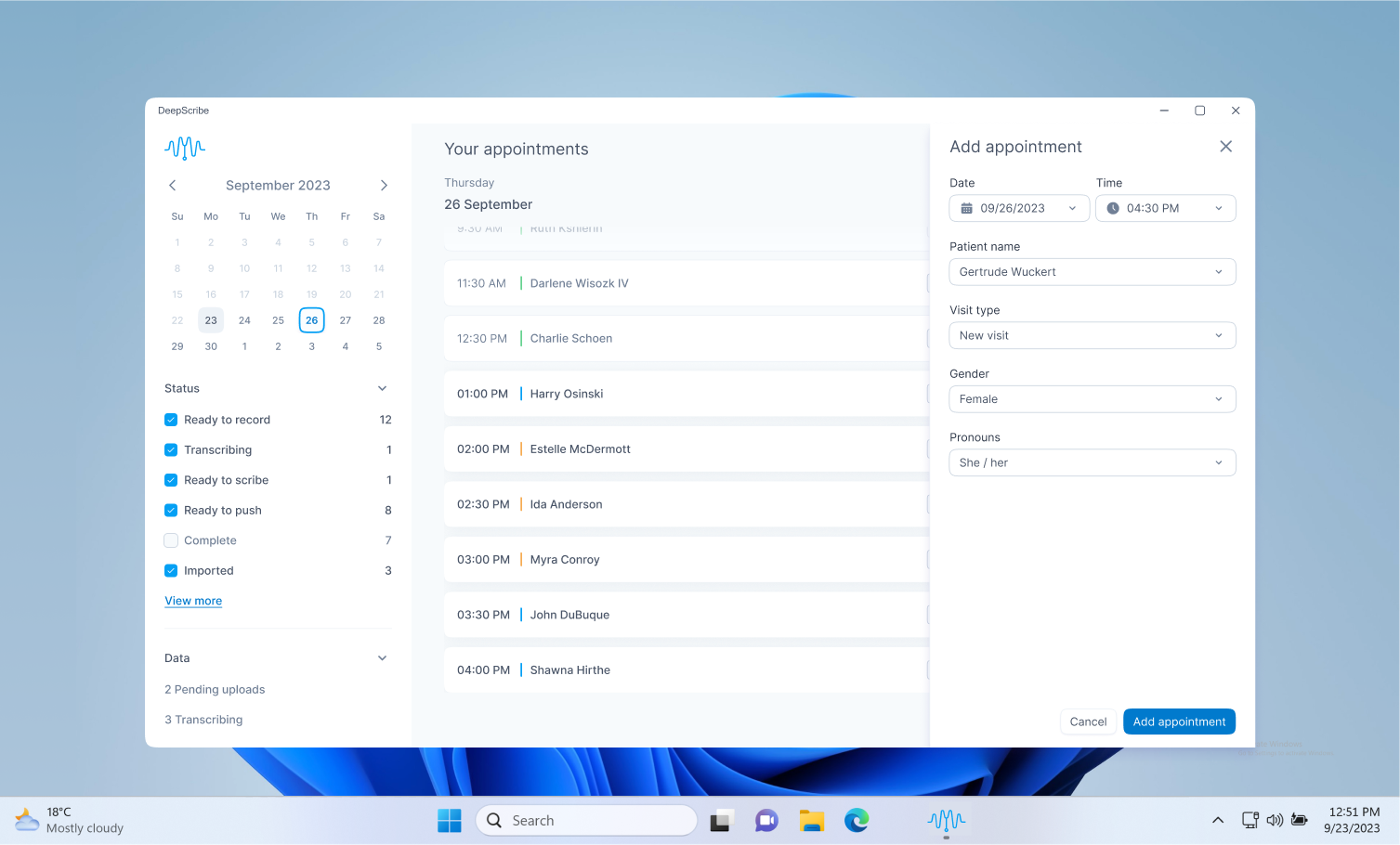Open the volume control in system tray
This screenshot has width=1400, height=845.
1275,820
